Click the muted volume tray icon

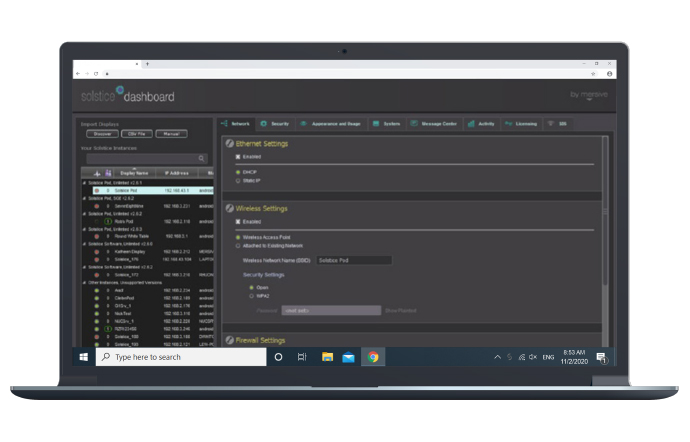pyautogui.click(x=533, y=357)
